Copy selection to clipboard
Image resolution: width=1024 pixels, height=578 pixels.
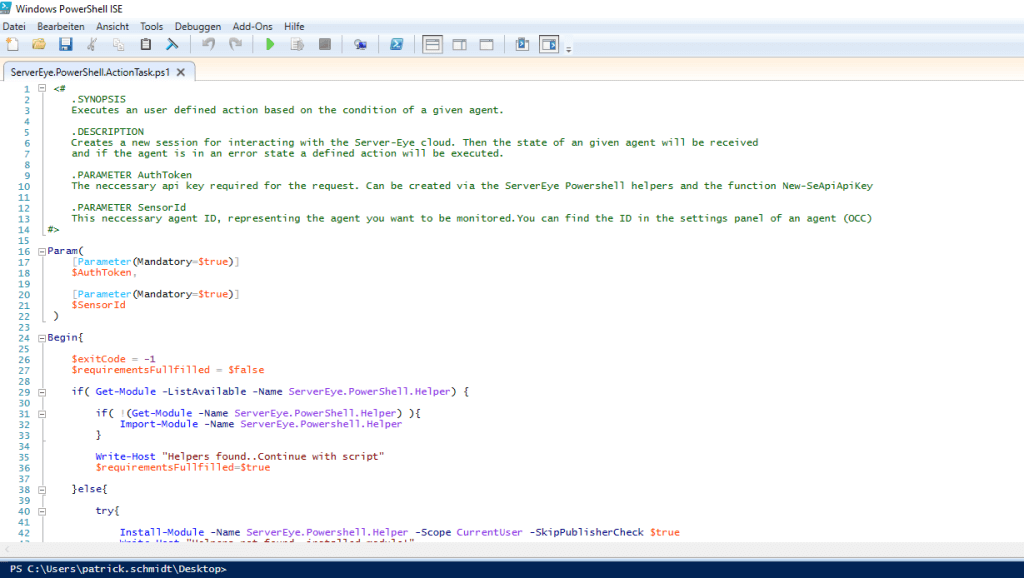[117, 44]
